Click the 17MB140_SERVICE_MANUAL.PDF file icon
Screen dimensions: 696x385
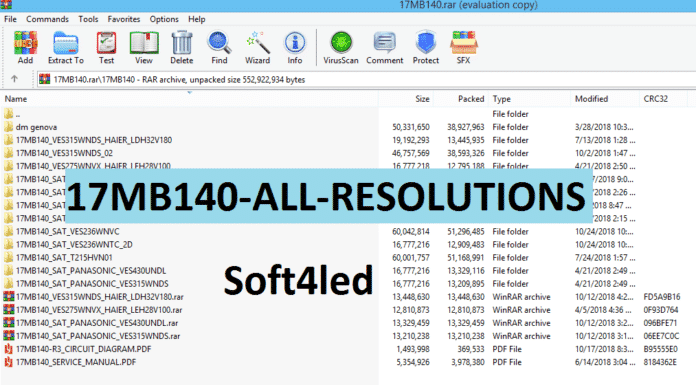tap(8, 362)
